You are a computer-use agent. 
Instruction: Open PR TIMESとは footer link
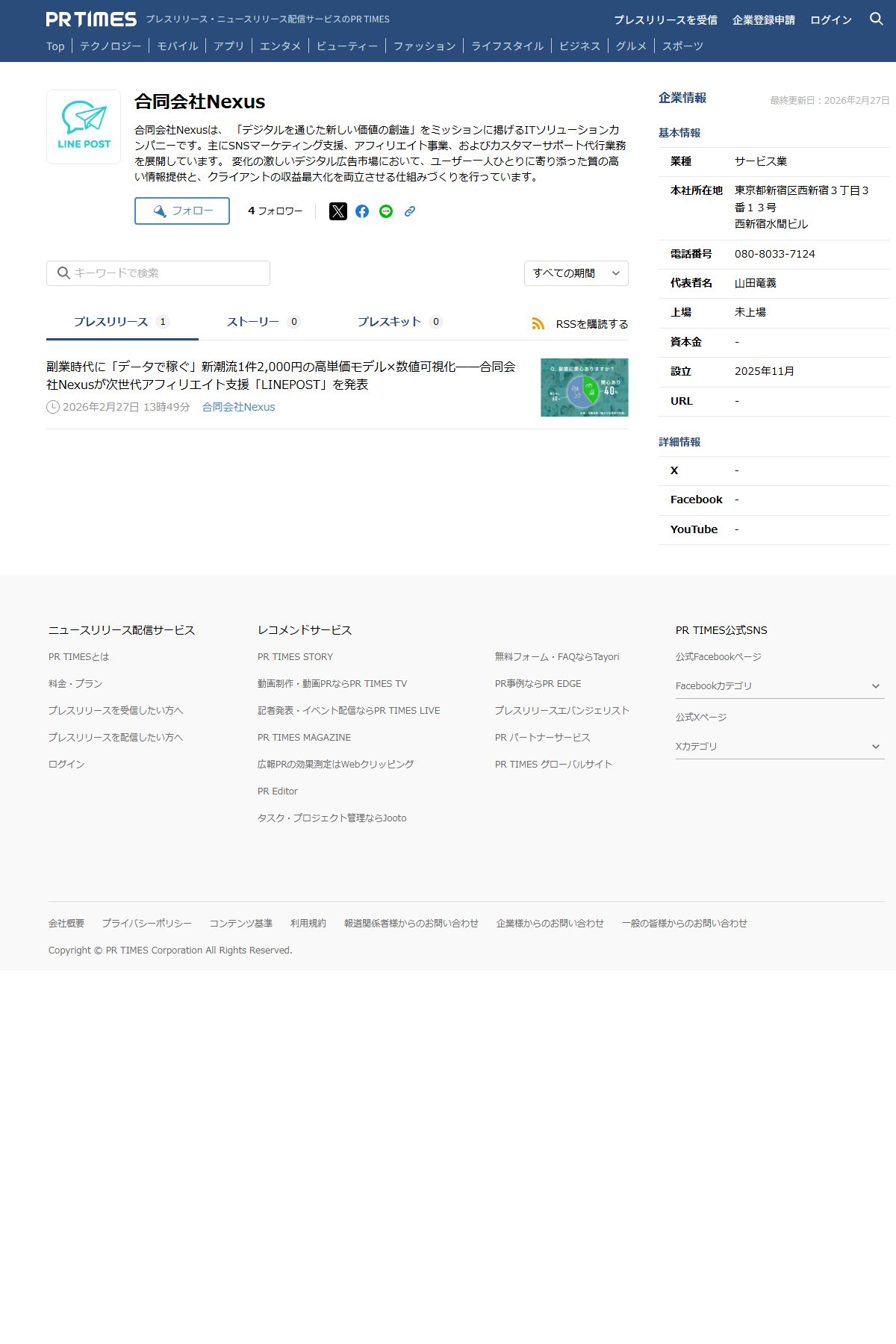click(x=78, y=657)
